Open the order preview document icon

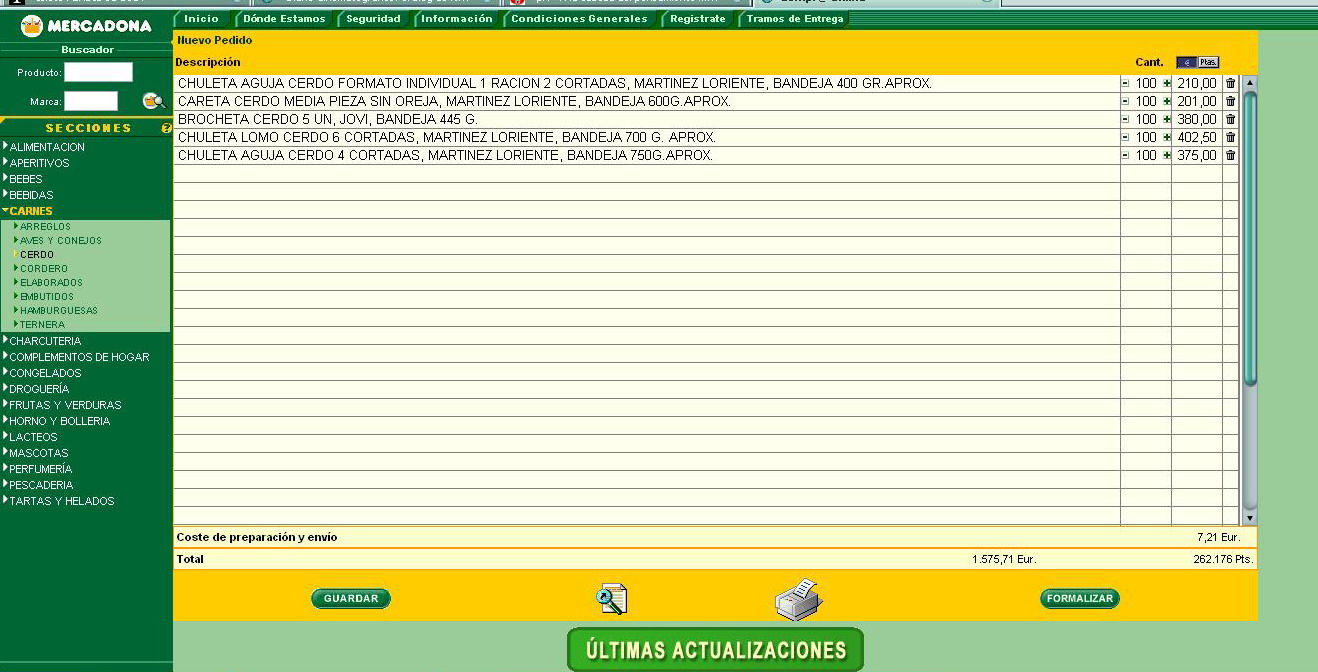(611, 599)
